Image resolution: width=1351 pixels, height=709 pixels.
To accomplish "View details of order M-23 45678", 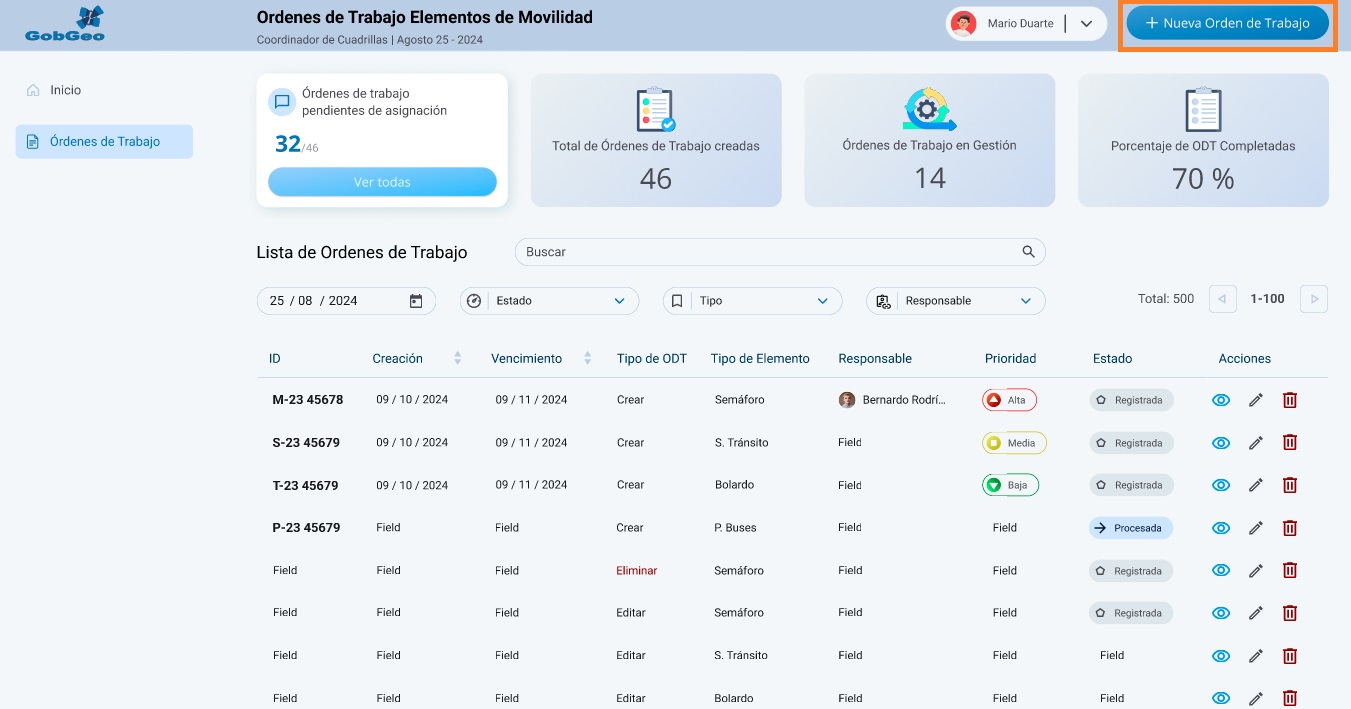I will pos(1220,400).
